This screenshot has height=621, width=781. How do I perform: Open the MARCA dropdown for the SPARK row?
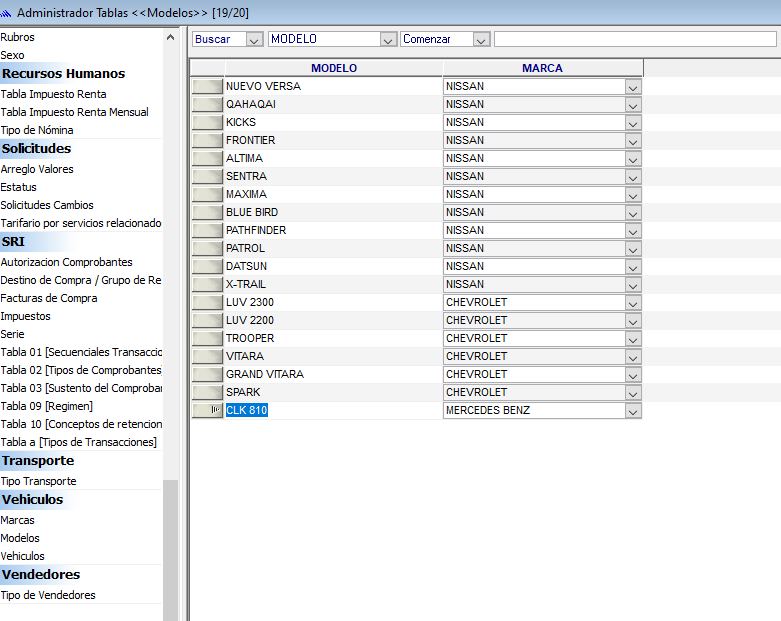click(632, 393)
